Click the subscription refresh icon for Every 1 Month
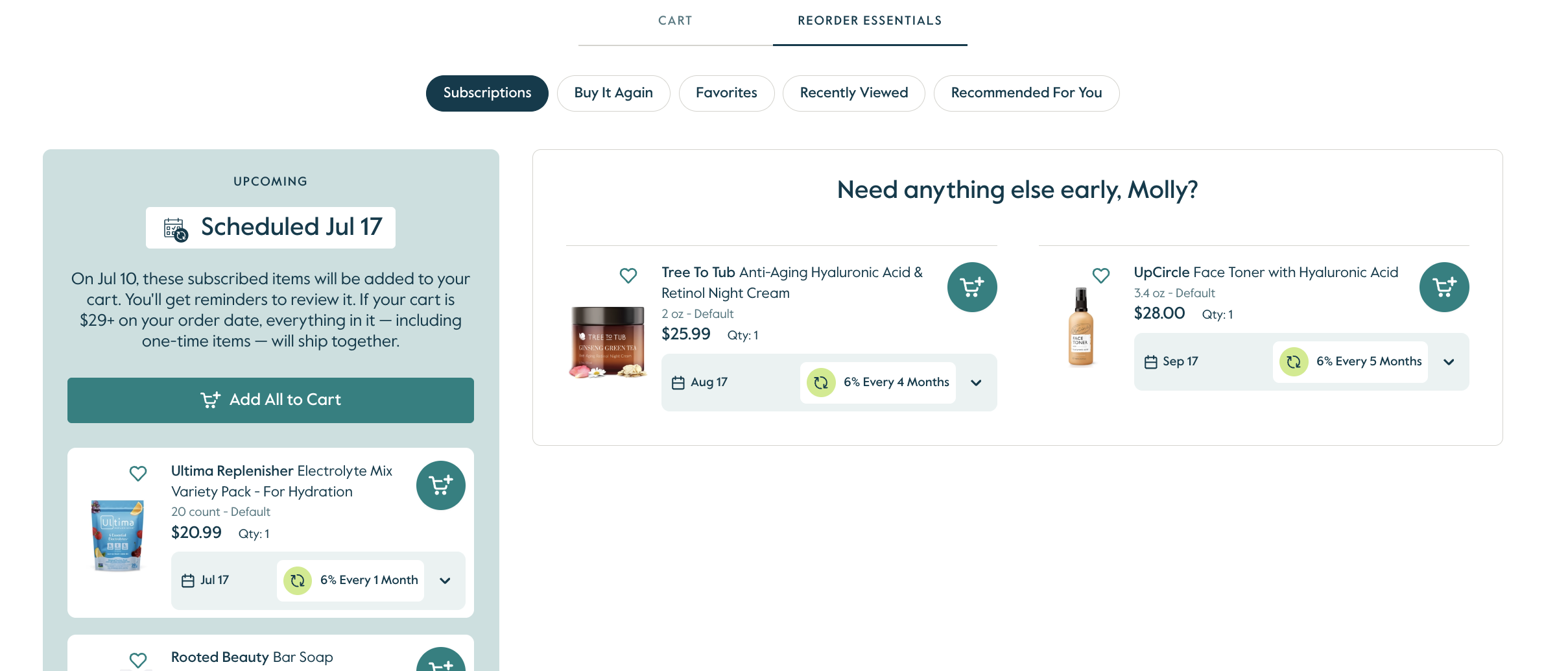This screenshot has height=671, width=1568. tap(298, 581)
